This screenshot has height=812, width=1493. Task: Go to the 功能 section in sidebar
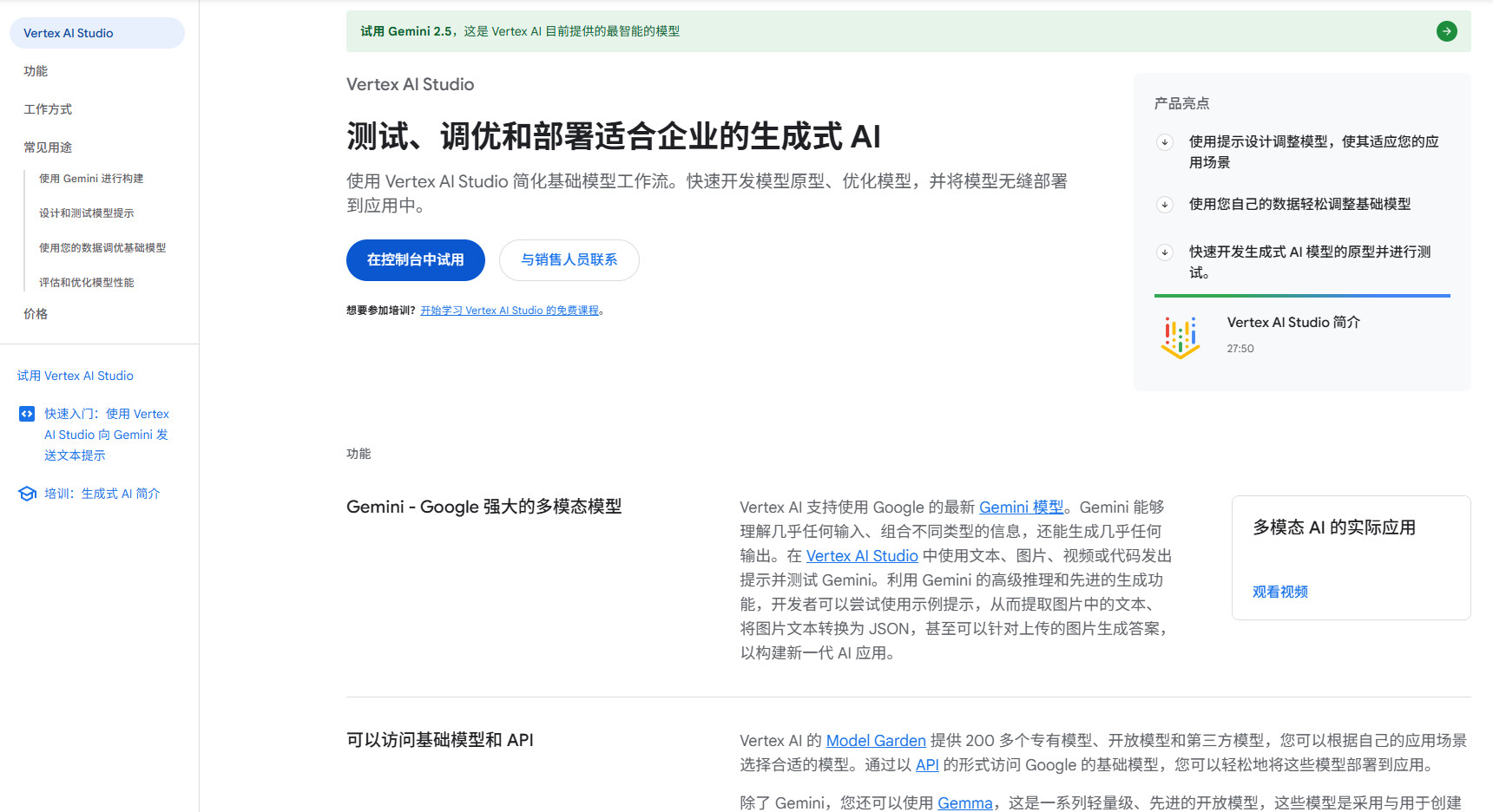pos(36,71)
